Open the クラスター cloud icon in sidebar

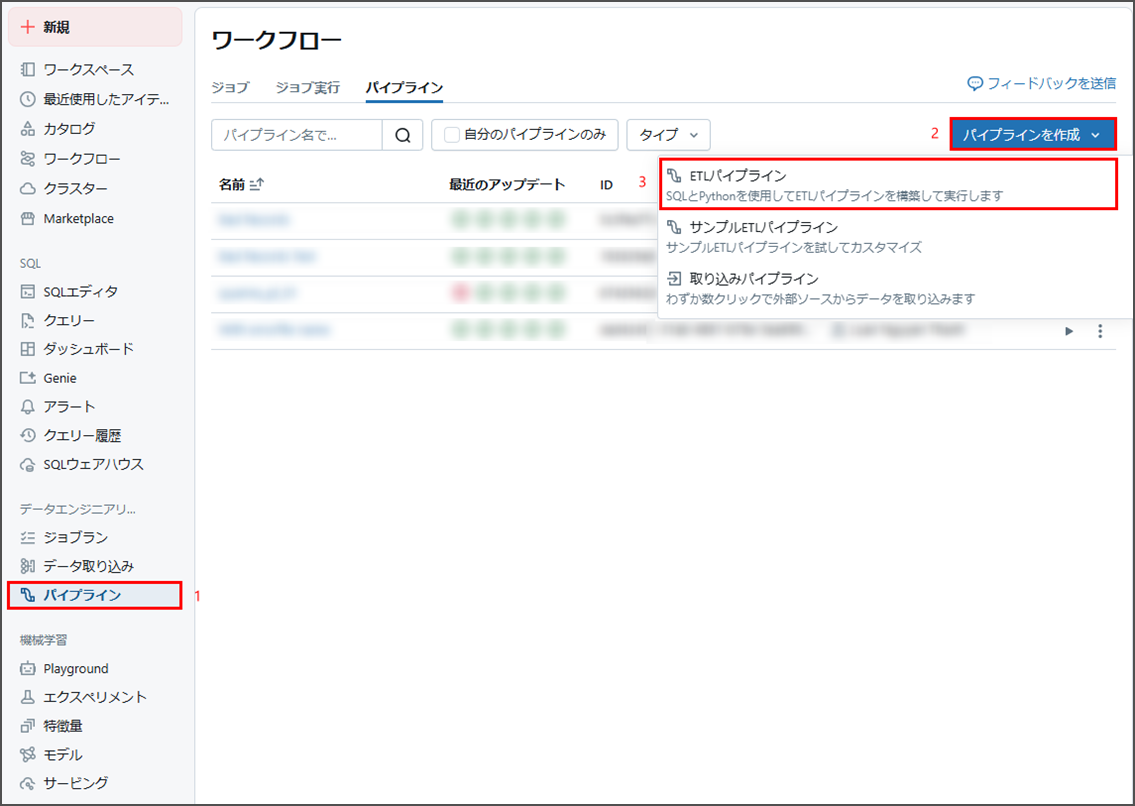[x=28, y=189]
